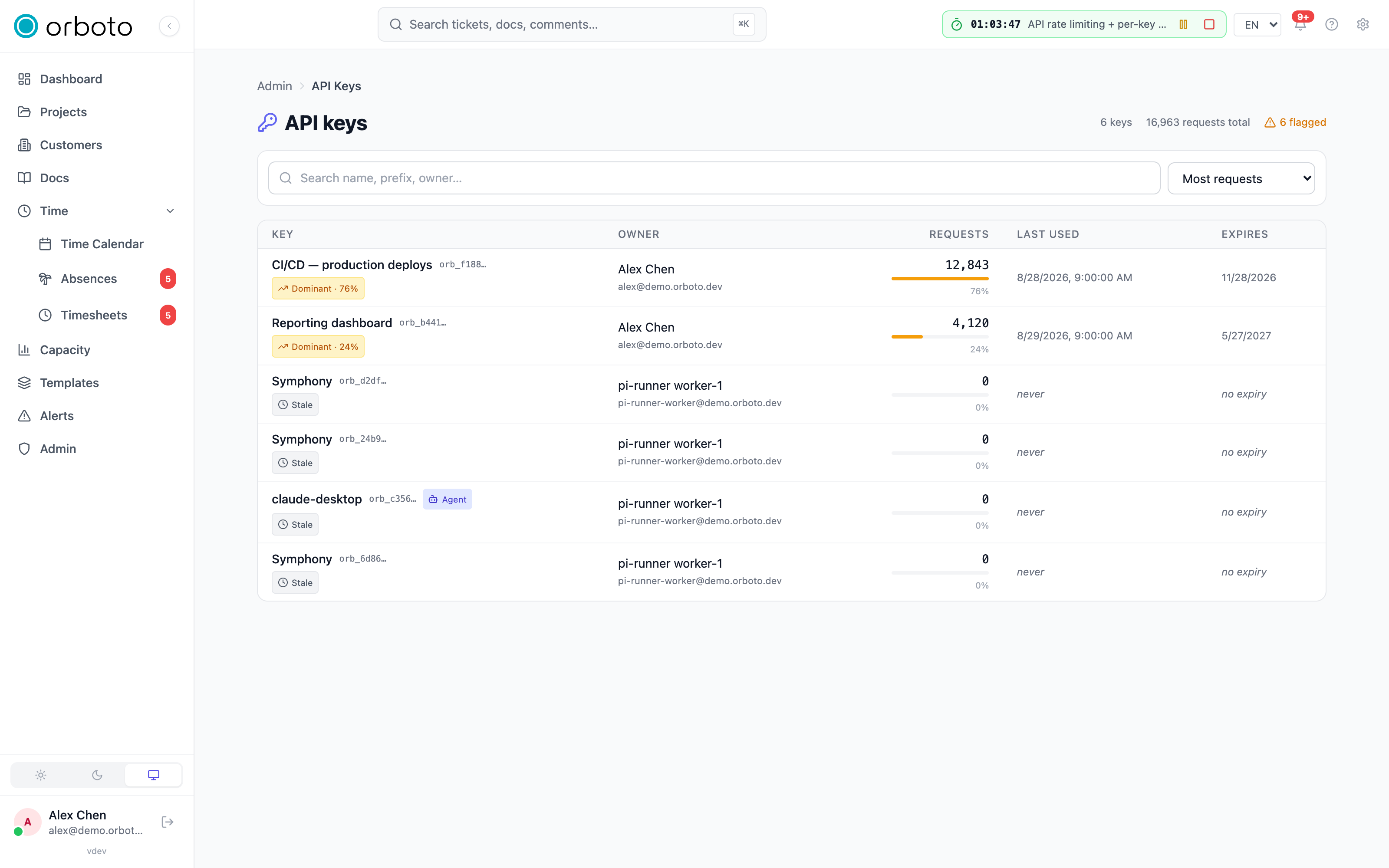This screenshot has height=868, width=1389.
Task: Click the Dominant · 76% badge
Action: tap(318, 288)
